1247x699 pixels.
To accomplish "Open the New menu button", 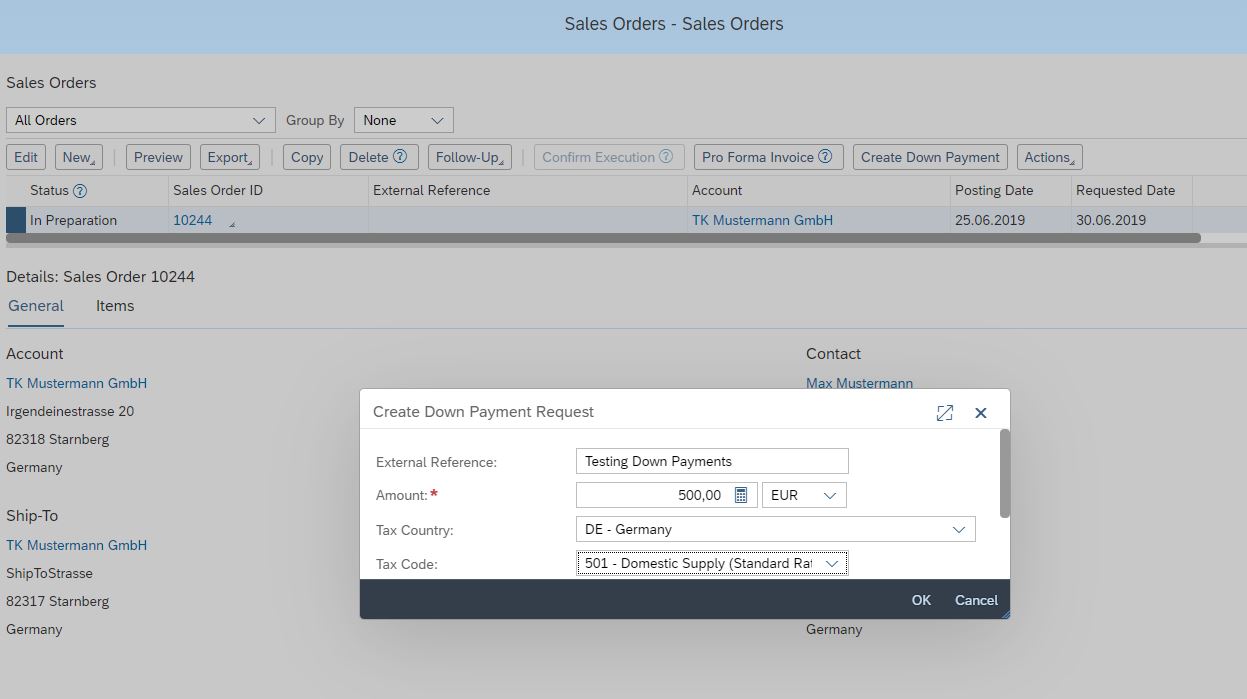I will [x=78, y=157].
